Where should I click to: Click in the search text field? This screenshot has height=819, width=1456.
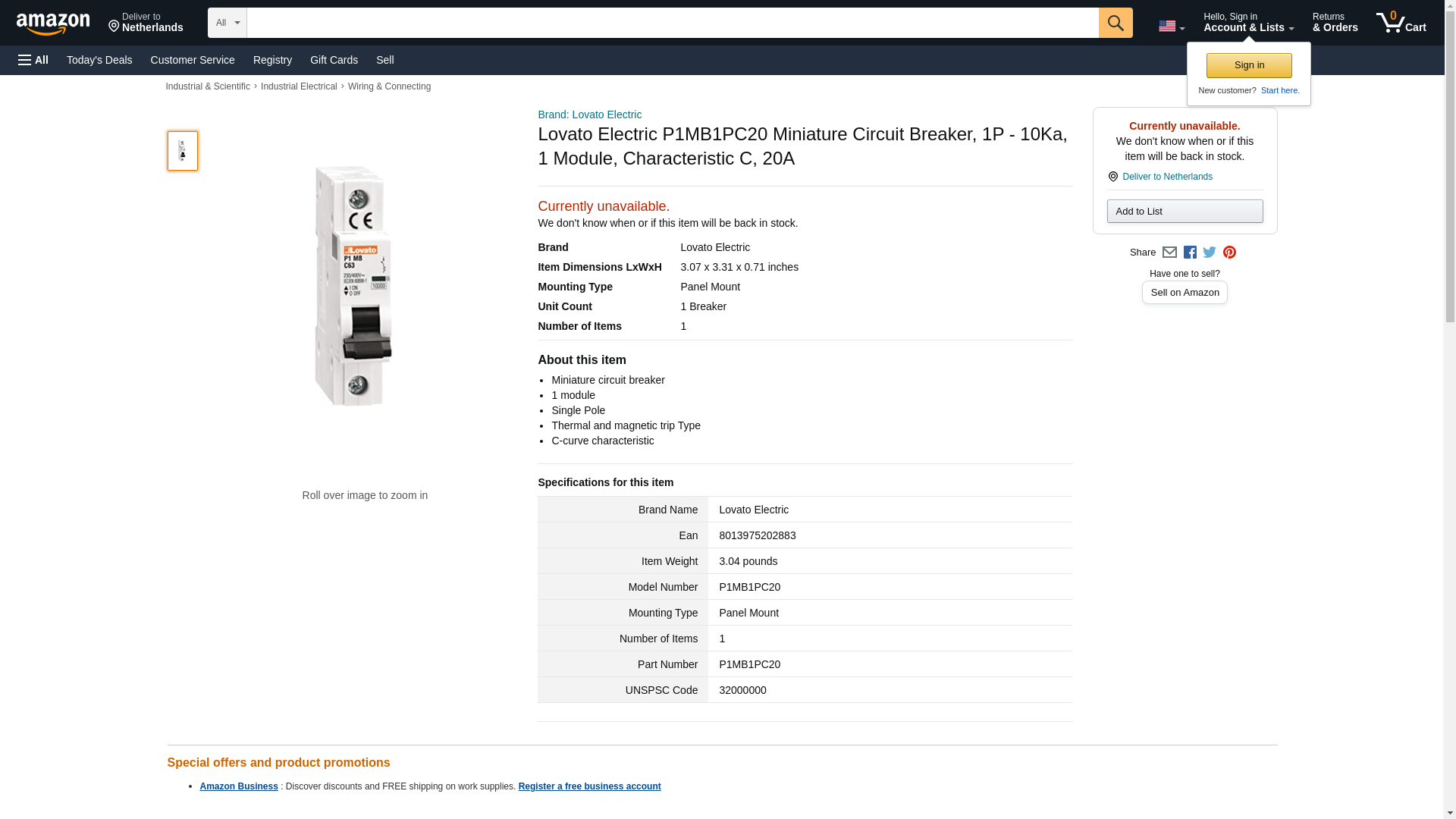(x=672, y=23)
